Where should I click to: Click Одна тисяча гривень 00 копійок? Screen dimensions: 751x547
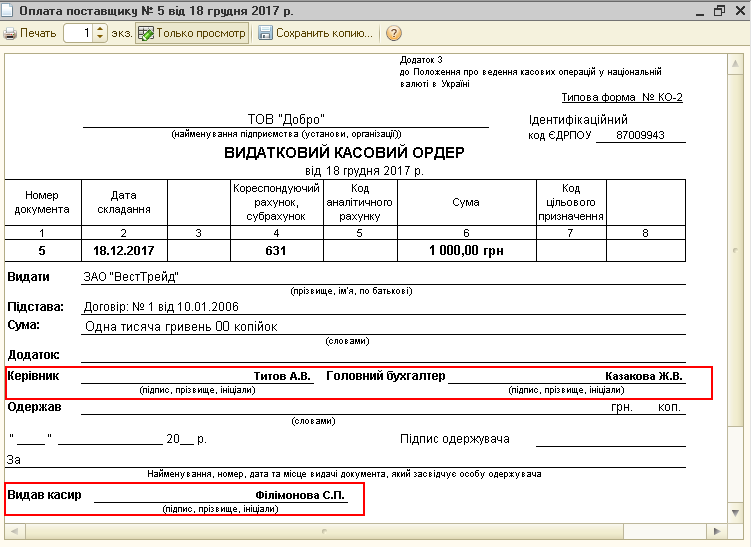pos(181,327)
